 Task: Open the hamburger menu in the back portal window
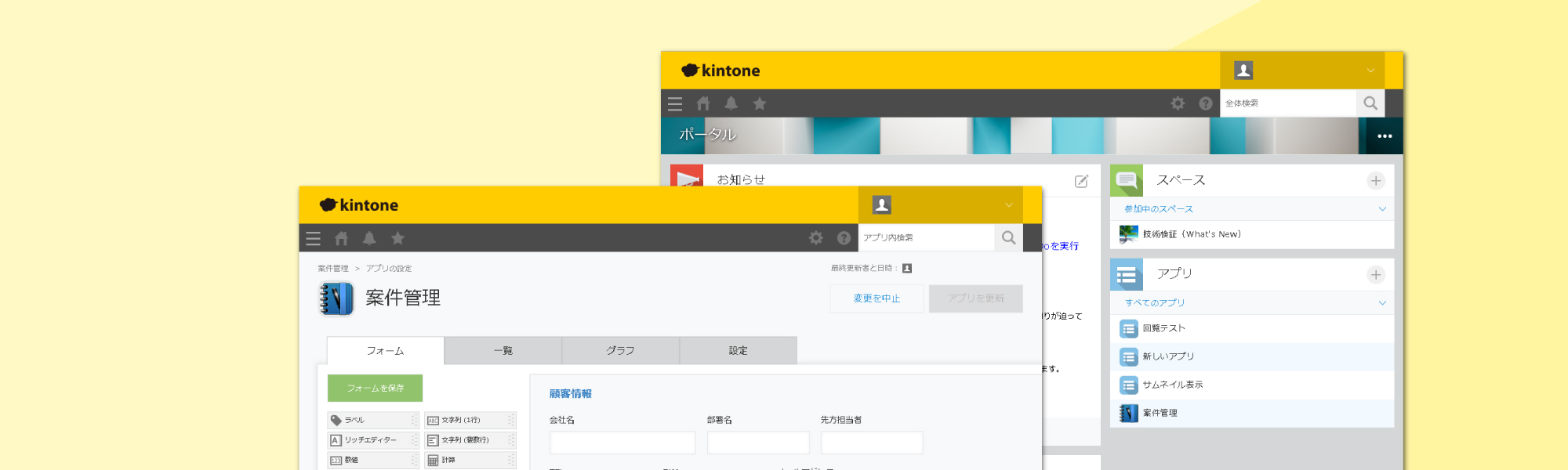click(675, 103)
